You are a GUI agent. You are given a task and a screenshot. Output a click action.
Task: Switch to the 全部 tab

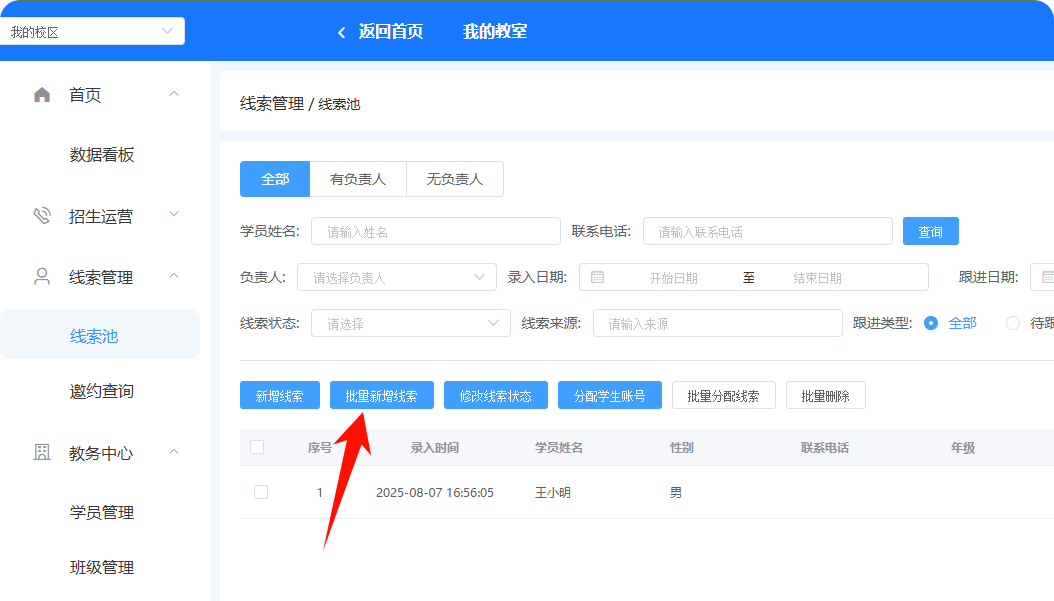275,179
